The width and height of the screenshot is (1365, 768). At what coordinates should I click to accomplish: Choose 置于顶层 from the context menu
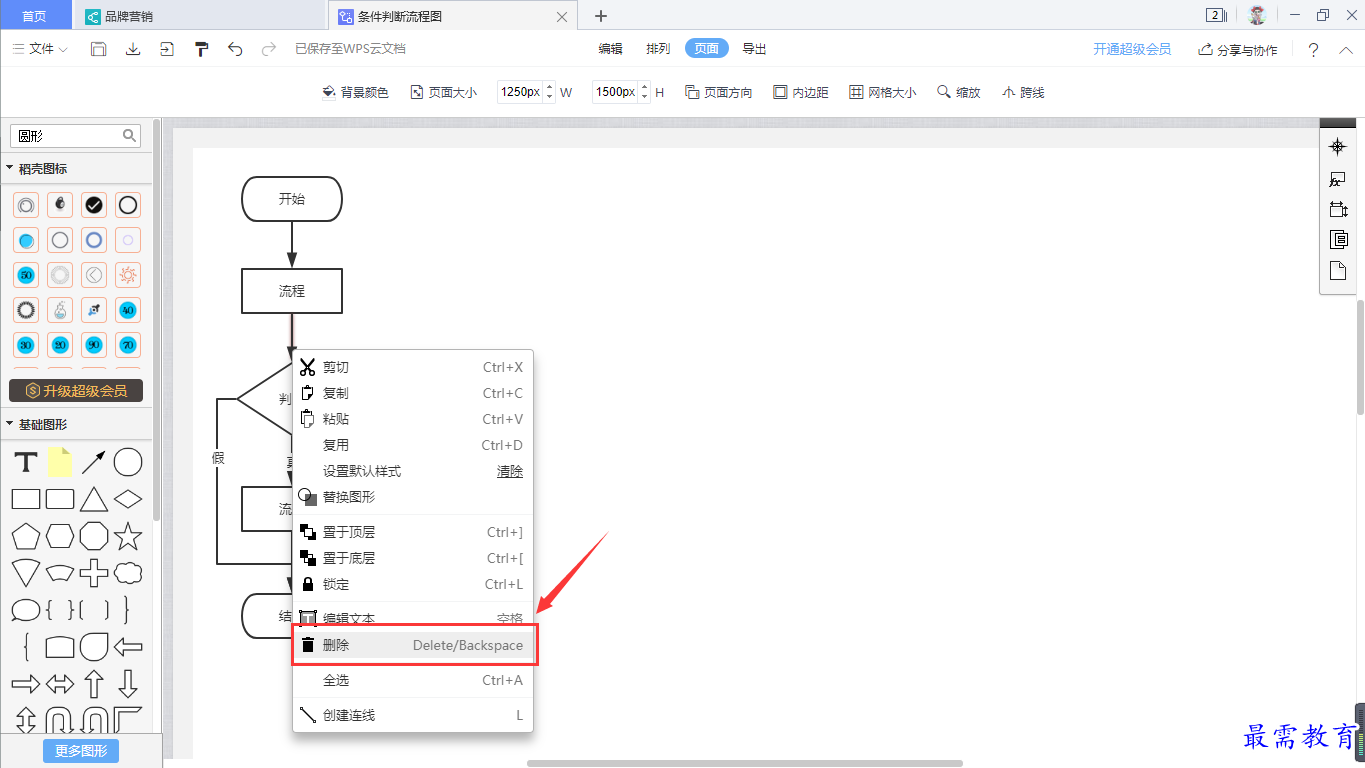point(413,532)
